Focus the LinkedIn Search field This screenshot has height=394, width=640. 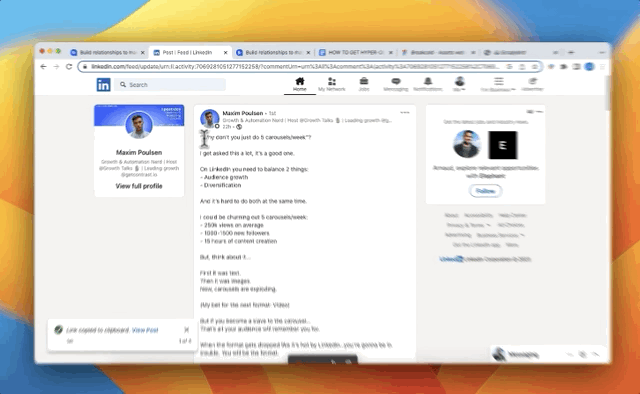pos(170,85)
